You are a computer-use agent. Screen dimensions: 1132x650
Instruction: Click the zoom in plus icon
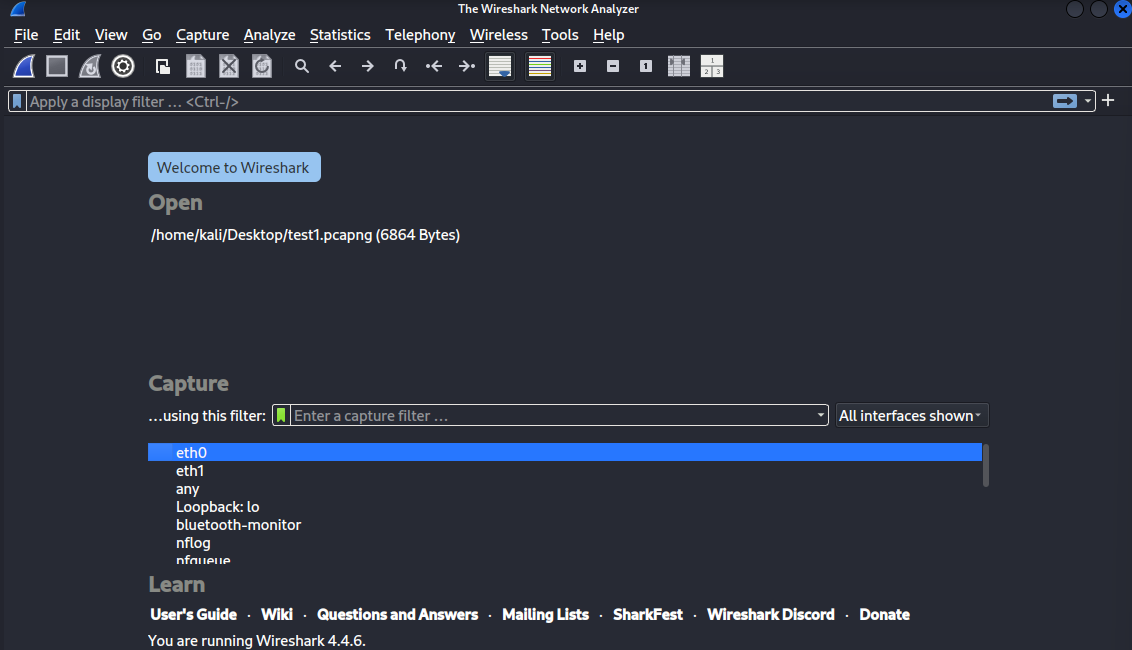580,66
